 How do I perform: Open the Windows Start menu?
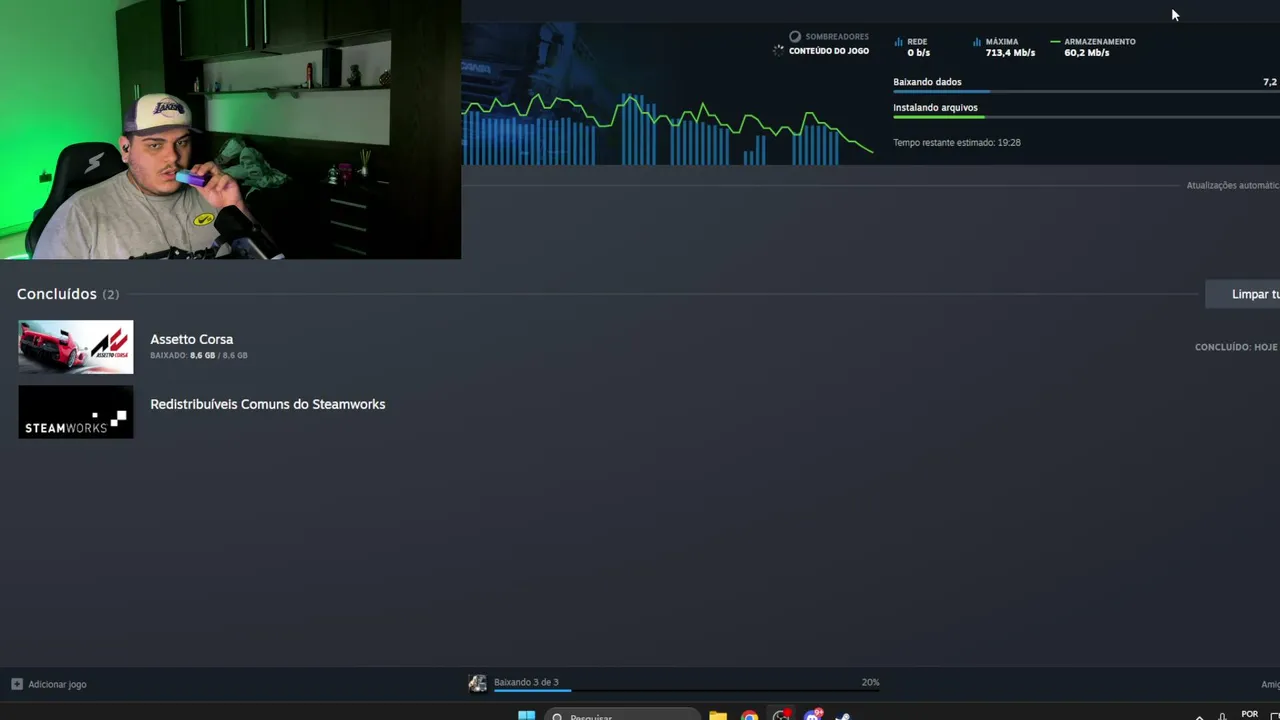pos(526,715)
